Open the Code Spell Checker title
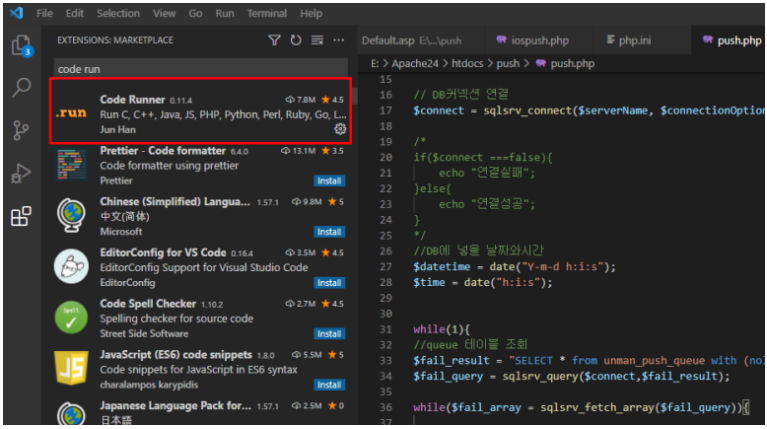Image resolution: width=767 pixels, height=429 pixels. pos(148,304)
